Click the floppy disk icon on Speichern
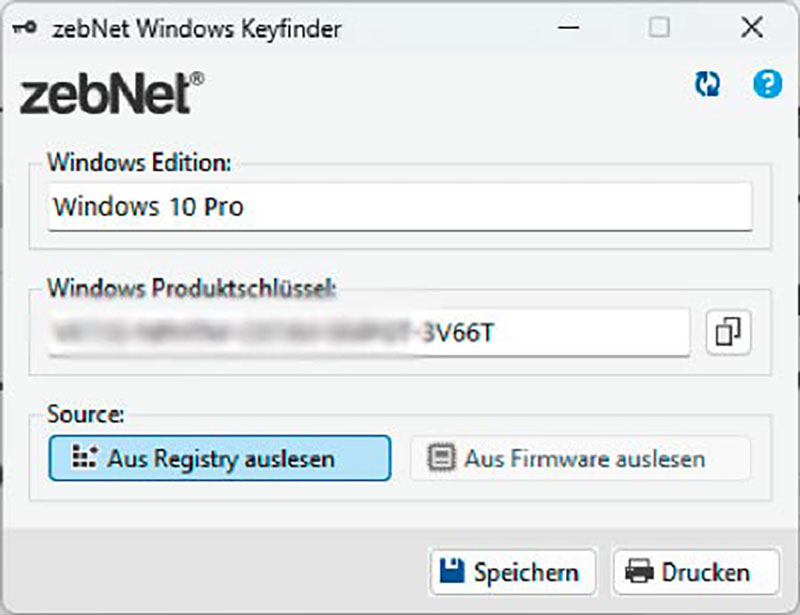 (x=453, y=572)
